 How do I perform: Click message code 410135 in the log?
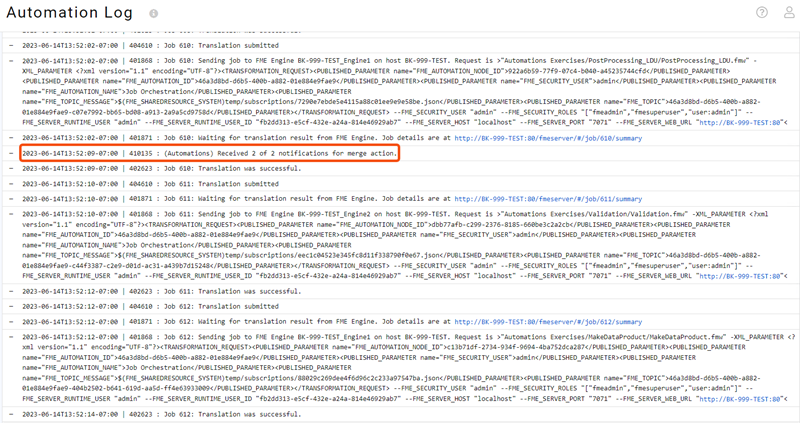pyautogui.click(x=140, y=153)
